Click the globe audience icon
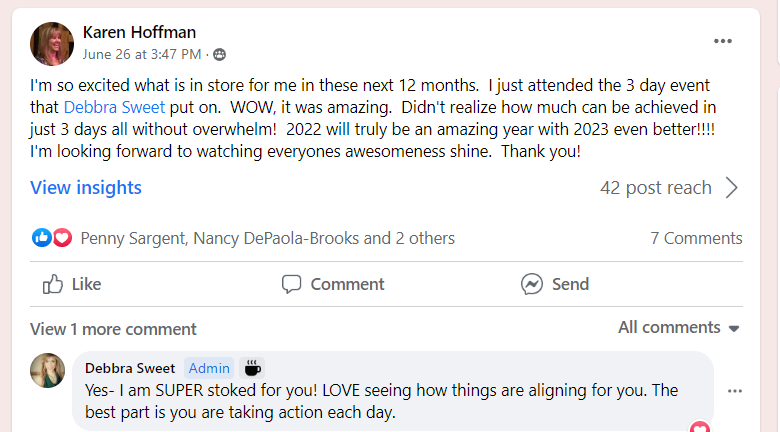This screenshot has width=780, height=432. point(219,54)
